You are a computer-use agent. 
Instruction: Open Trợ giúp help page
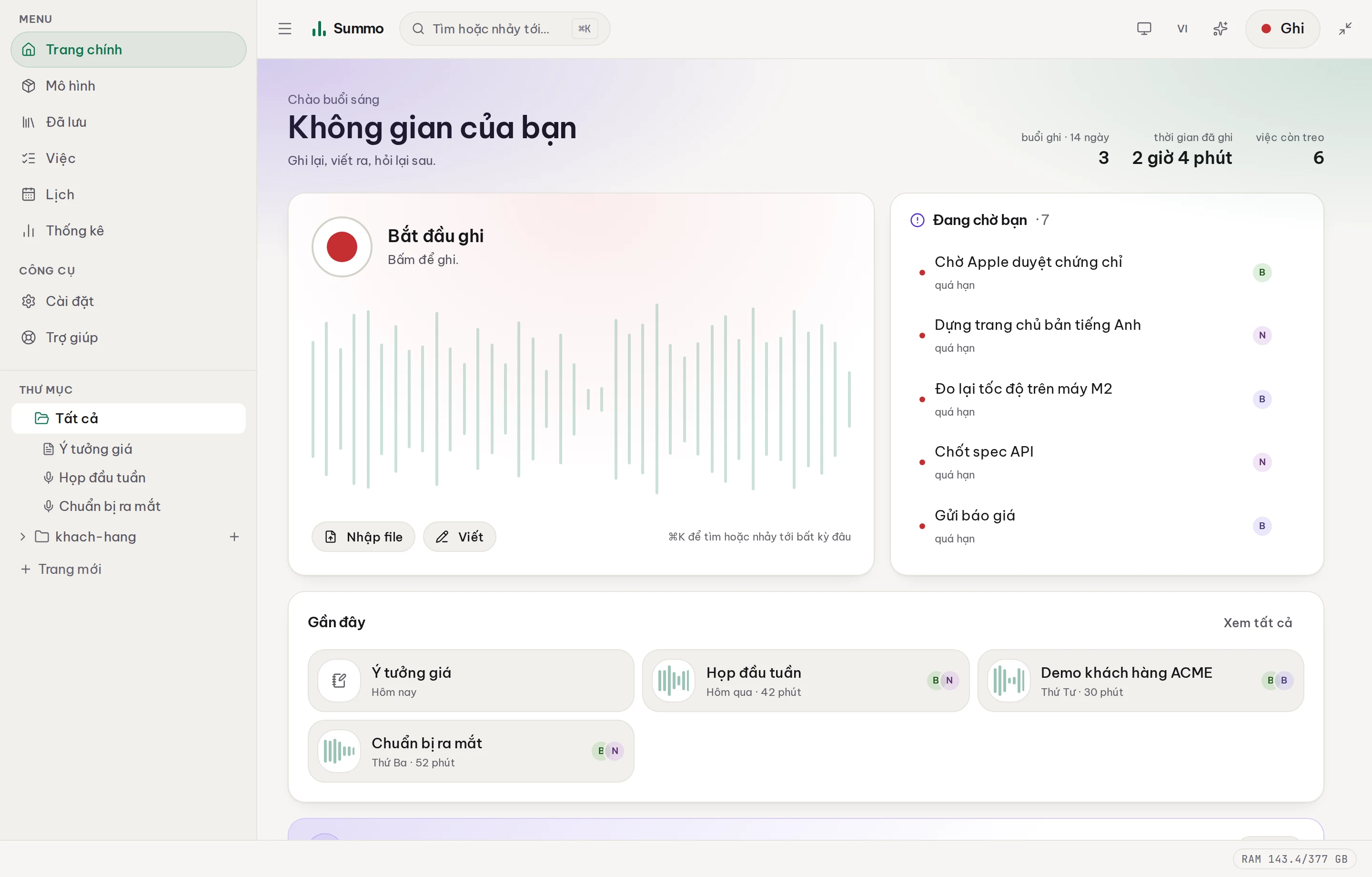(x=129, y=337)
